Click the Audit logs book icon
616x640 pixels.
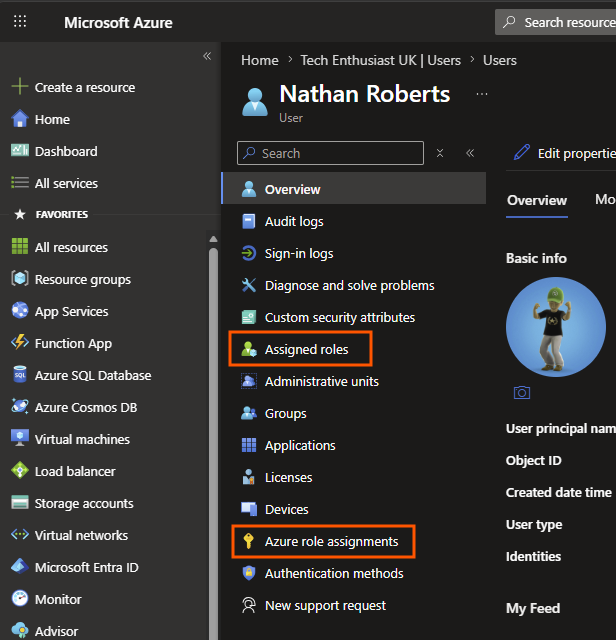(x=249, y=221)
